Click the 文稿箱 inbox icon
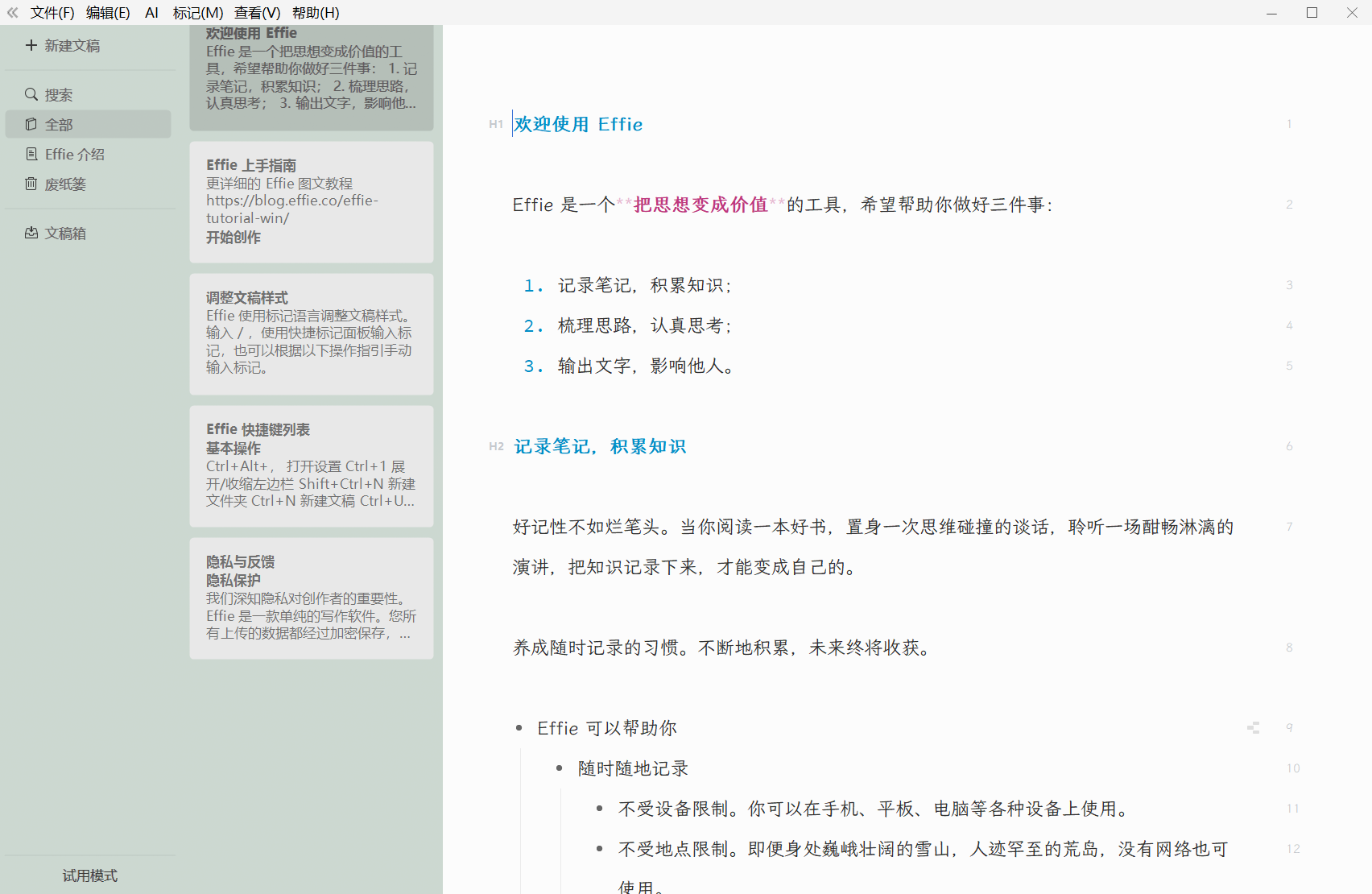Screen dimensions: 1372x894 [x=31, y=233]
